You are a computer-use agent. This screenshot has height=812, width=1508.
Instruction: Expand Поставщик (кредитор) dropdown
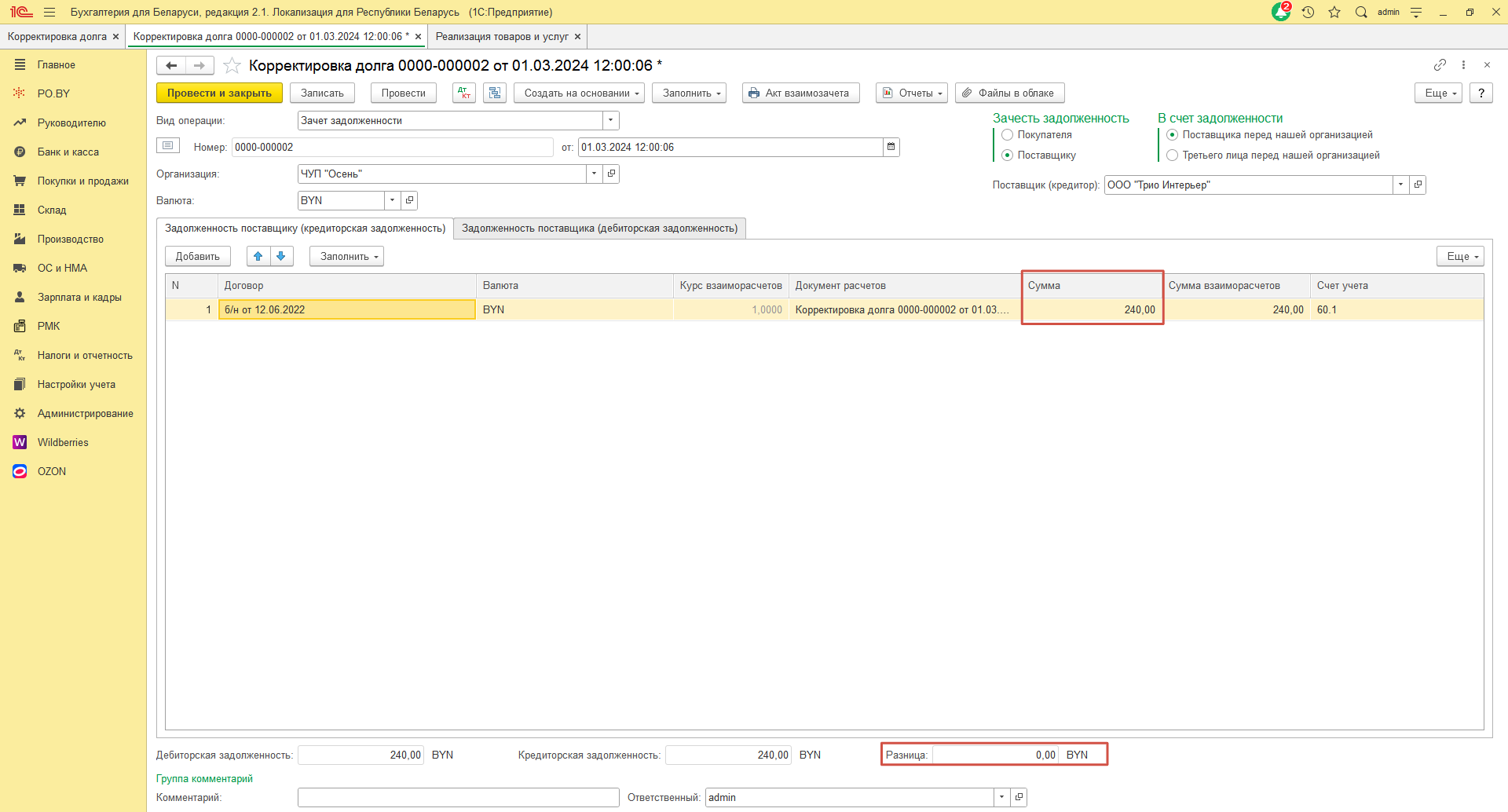tap(1401, 185)
